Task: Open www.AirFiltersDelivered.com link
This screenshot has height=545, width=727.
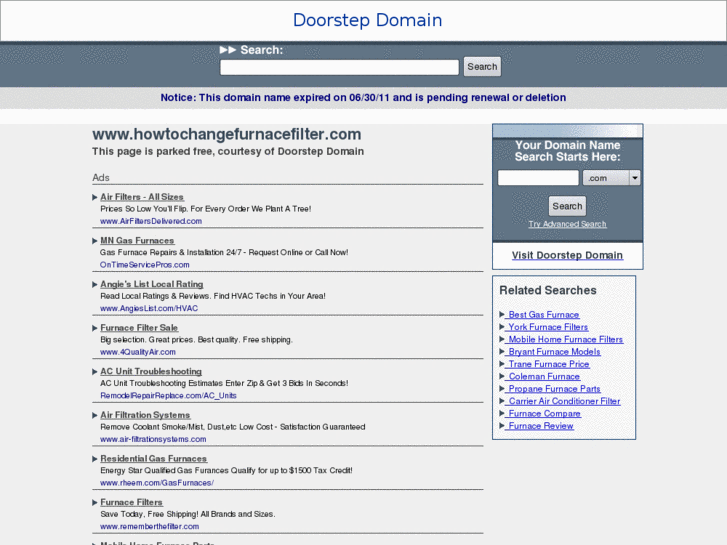Action: tap(151, 221)
